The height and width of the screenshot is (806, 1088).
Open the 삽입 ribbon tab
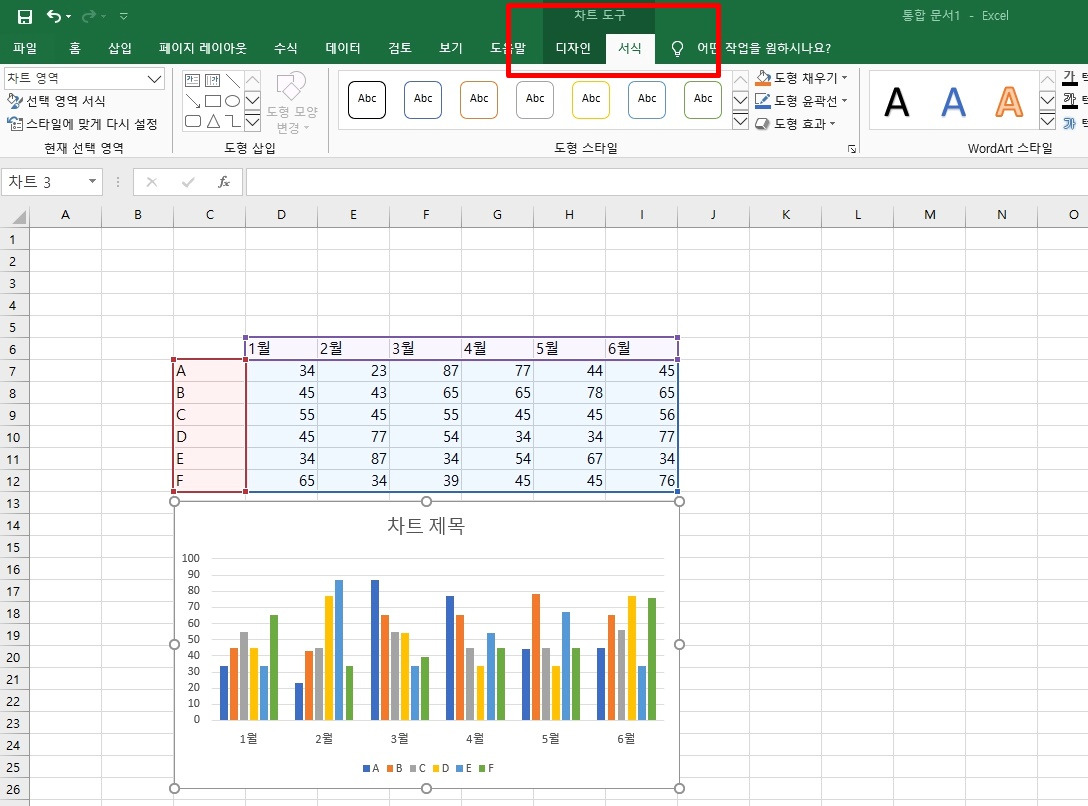[119, 48]
